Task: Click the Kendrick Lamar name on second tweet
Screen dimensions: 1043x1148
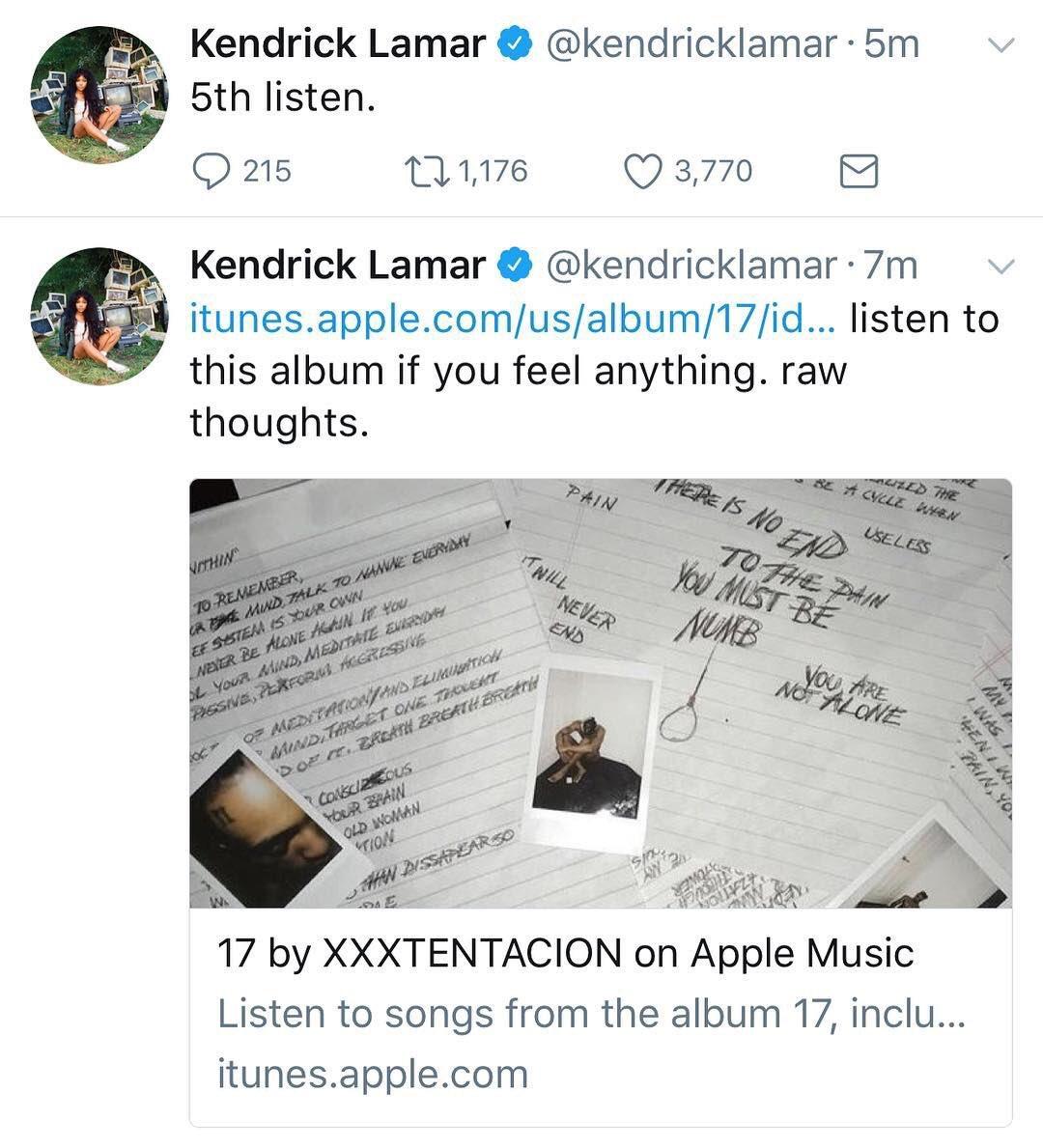Action: click(337, 266)
